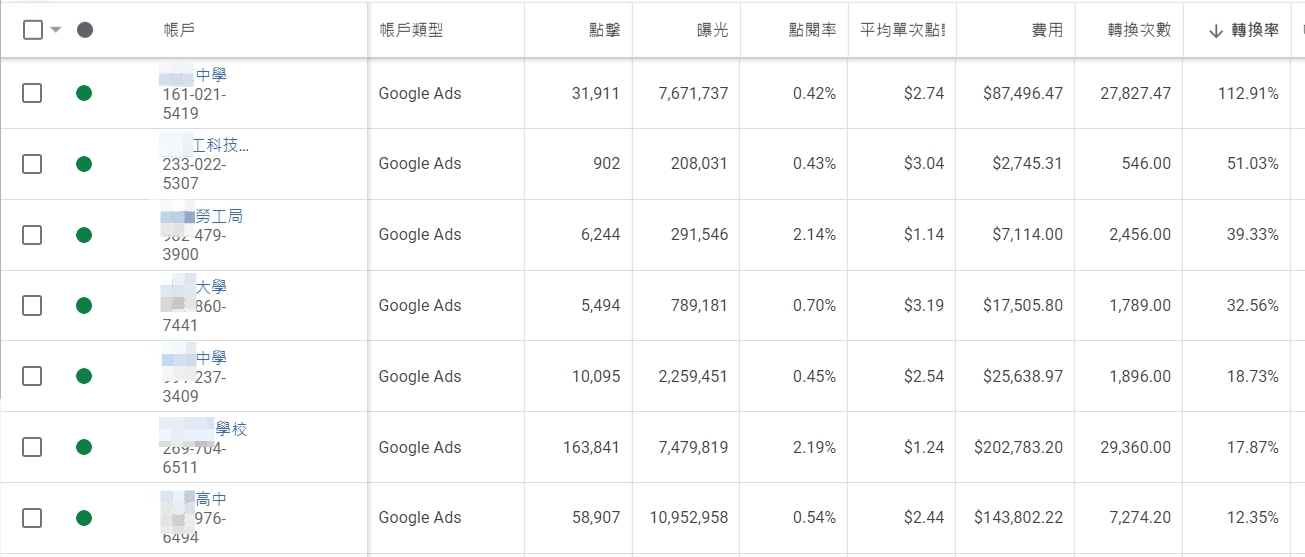Click the gray status dot column header
The image size is (1305, 557).
(x=85, y=30)
